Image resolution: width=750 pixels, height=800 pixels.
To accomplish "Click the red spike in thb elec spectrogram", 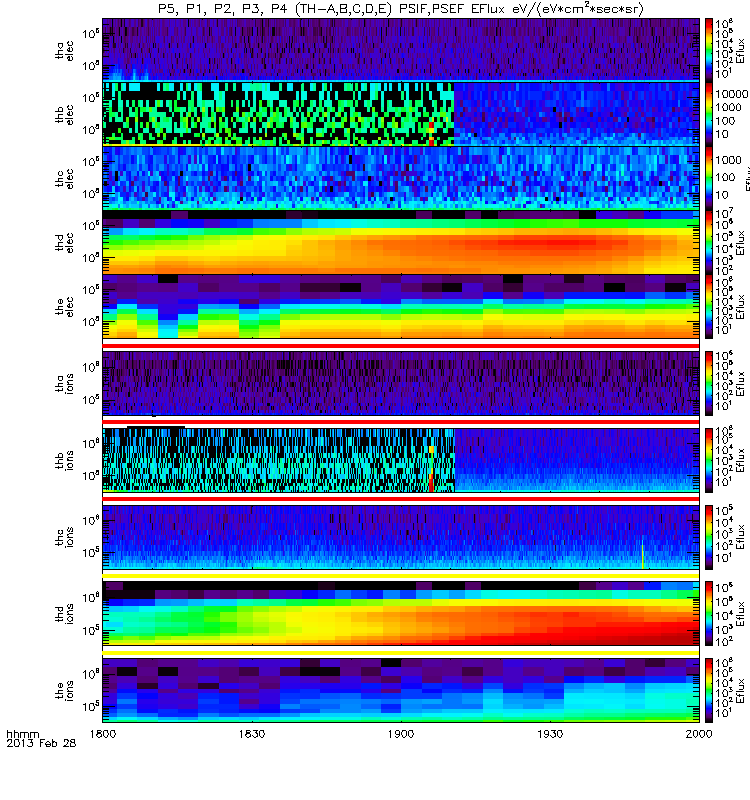I will point(432,134).
